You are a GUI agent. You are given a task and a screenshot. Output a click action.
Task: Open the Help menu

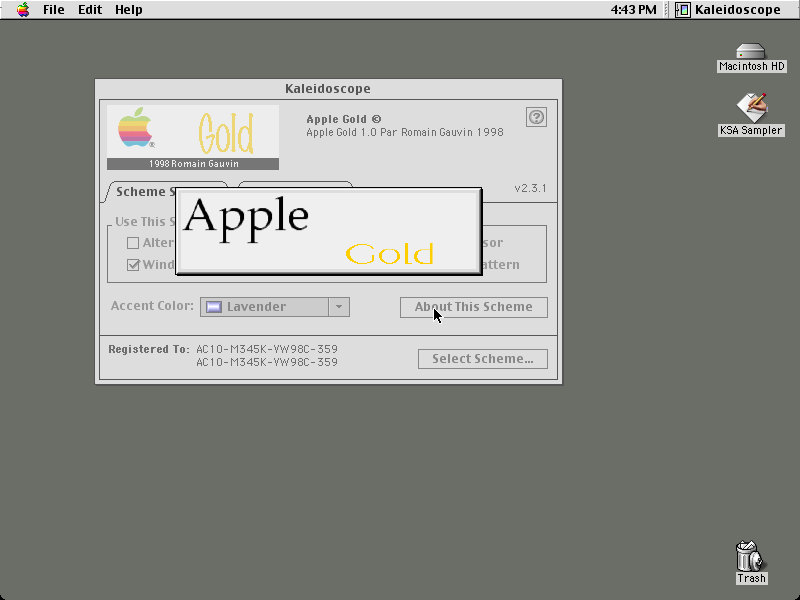click(x=129, y=10)
